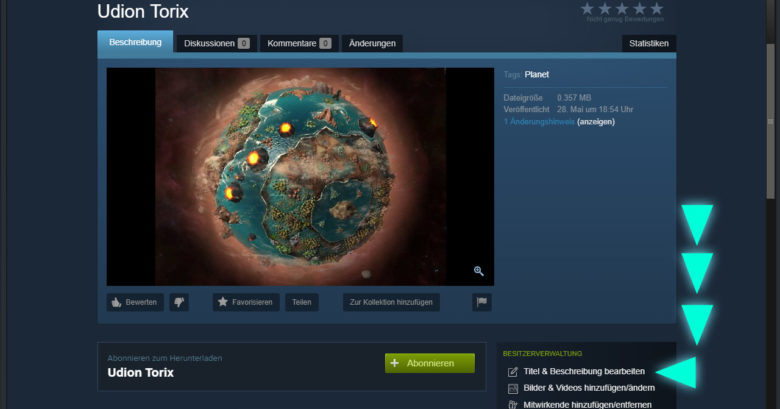The image size is (780, 409).
Task: Click the green Abonnieren button
Action: pyautogui.click(x=430, y=363)
